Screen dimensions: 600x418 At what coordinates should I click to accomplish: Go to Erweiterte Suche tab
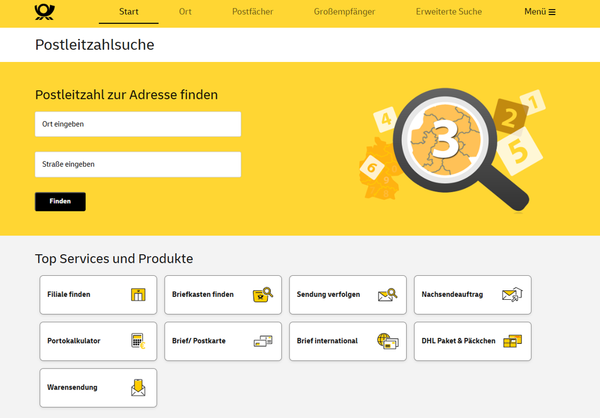[x=448, y=12]
